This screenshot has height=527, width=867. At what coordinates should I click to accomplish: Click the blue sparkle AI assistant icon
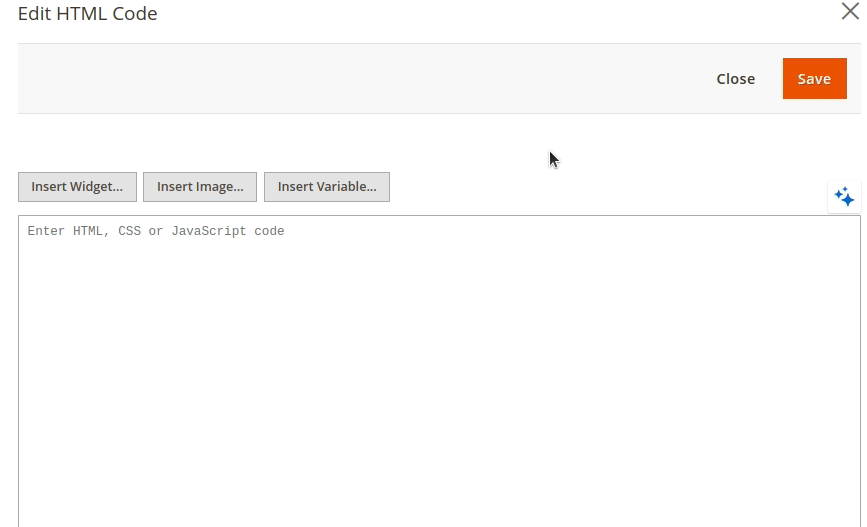point(844,197)
